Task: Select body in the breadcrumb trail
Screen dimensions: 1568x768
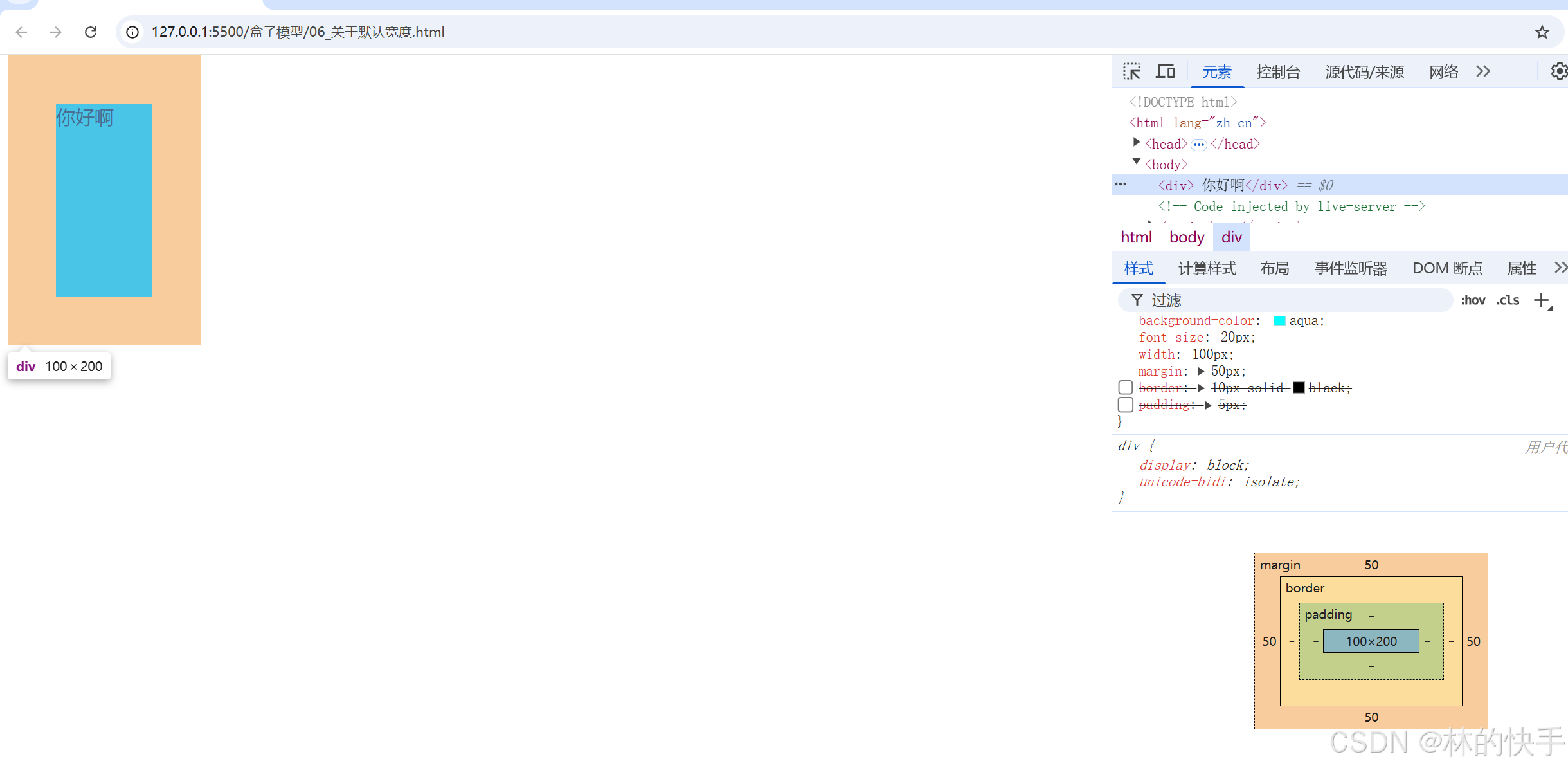Action: tap(1186, 237)
